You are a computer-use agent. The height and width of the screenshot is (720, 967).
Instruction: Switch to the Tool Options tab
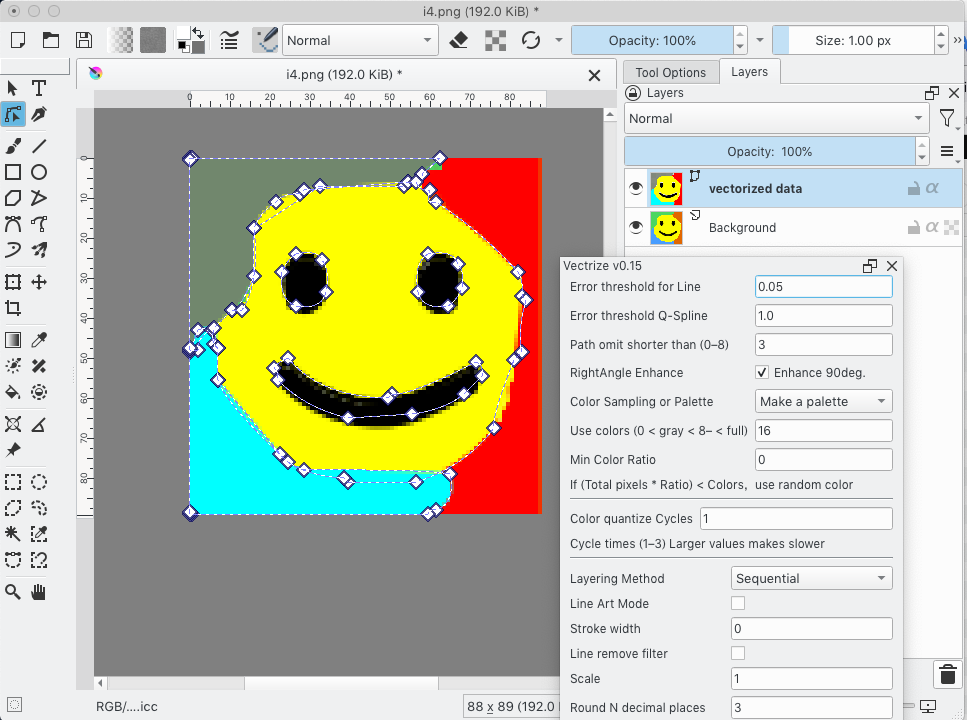[x=670, y=72]
